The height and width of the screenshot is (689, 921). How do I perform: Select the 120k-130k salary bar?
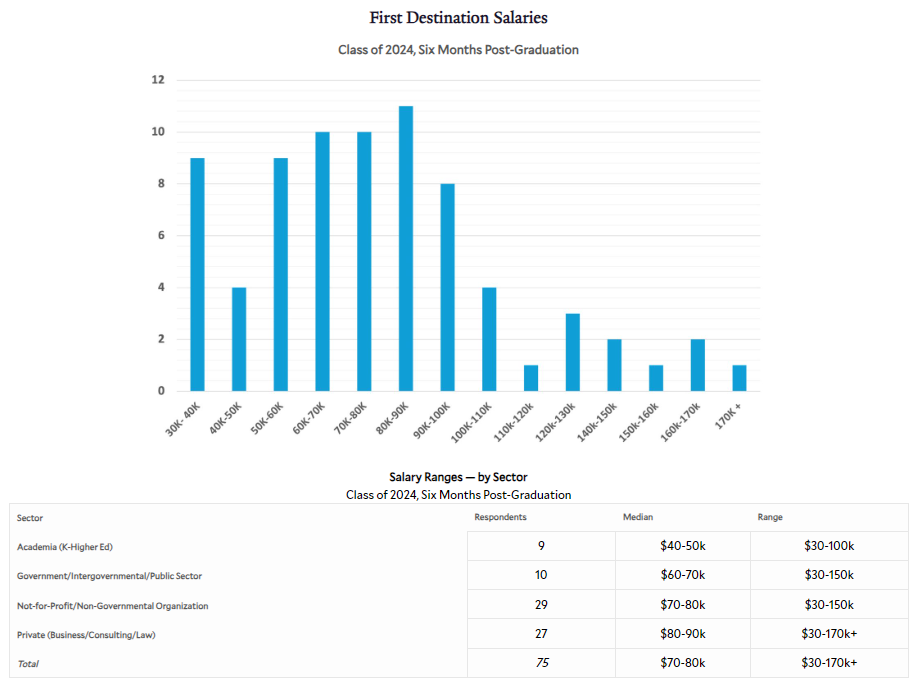(573, 353)
